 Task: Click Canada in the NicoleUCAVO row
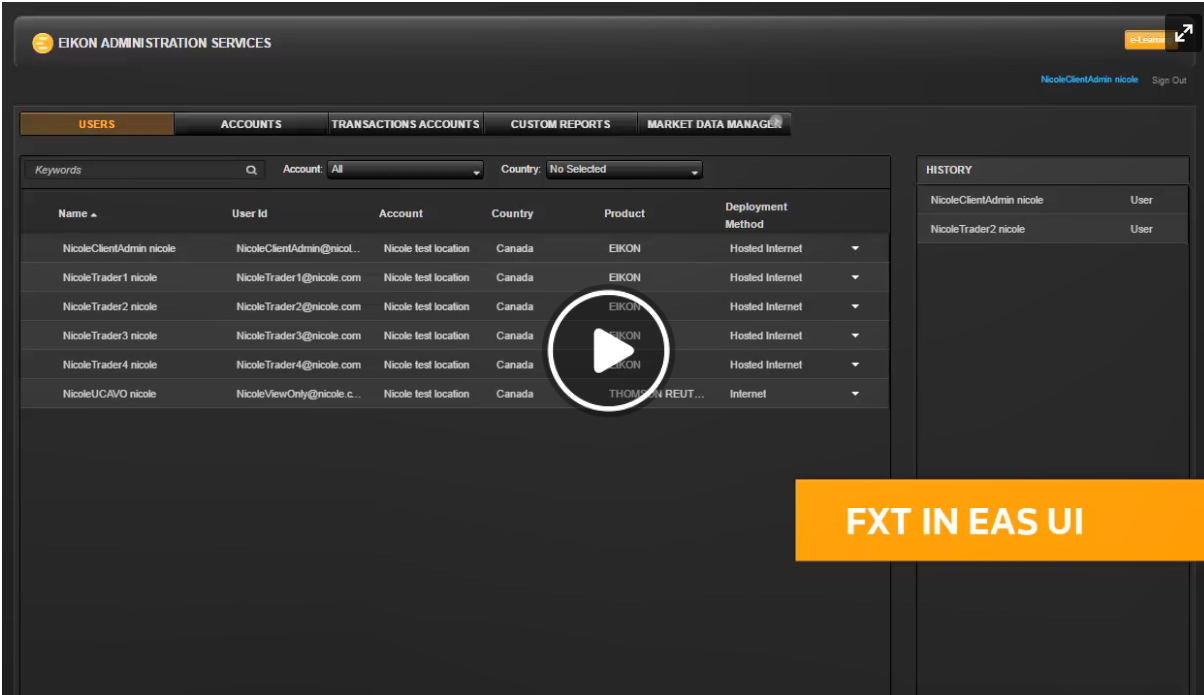click(x=515, y=393)
